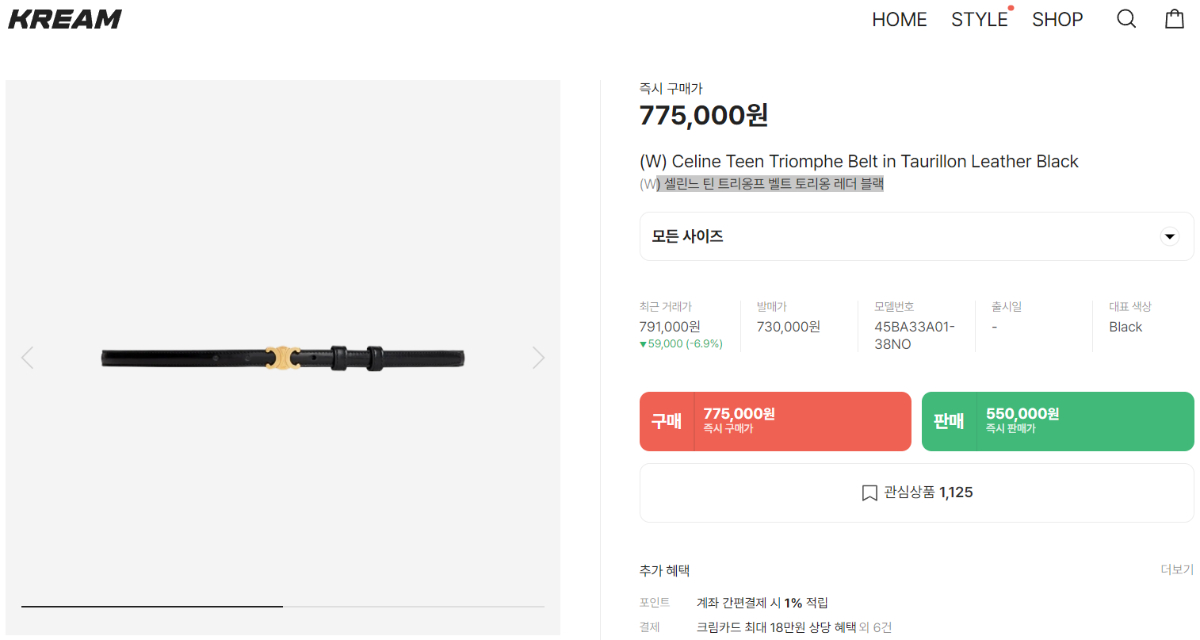Click the KREAM logo
Image resolution: width=1200 pixels, height=640 pixels.
coord(65,19)
